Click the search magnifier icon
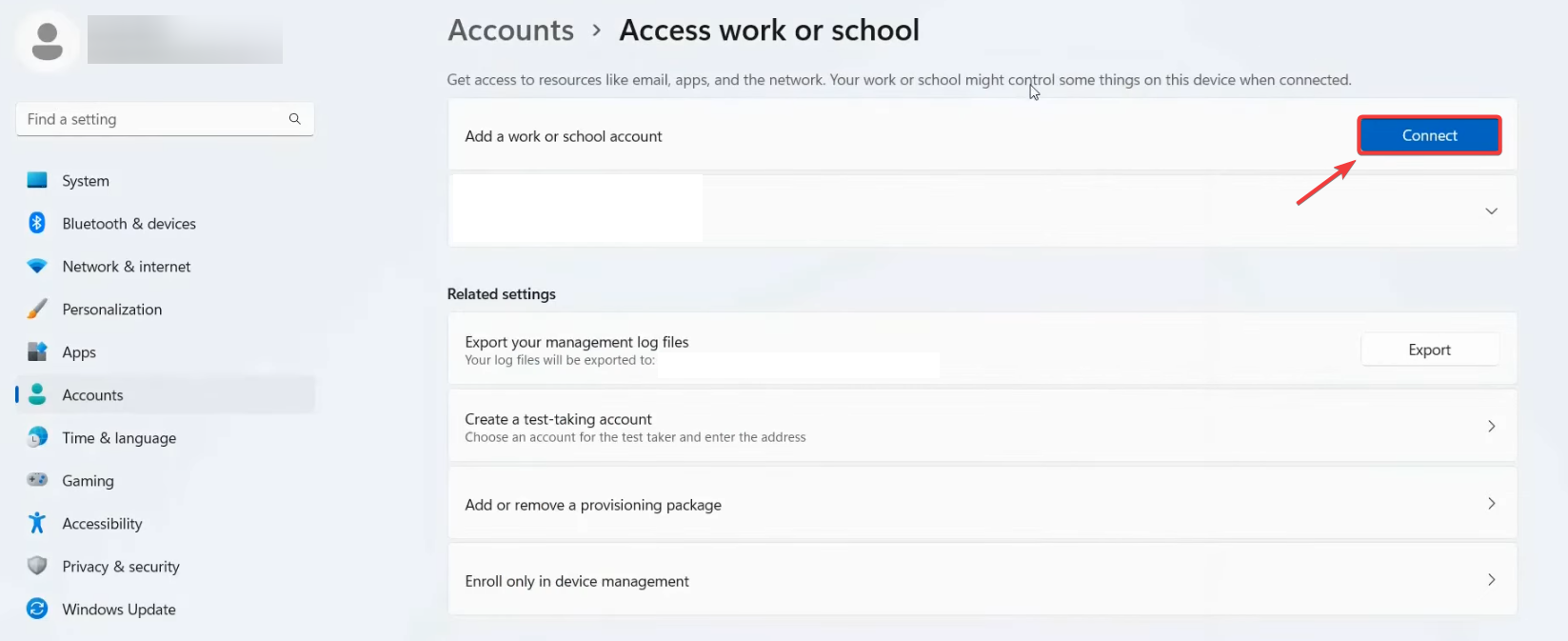The width and height of the screenshot is (1568, 641). pyautogui.click(x=295, y=119)
